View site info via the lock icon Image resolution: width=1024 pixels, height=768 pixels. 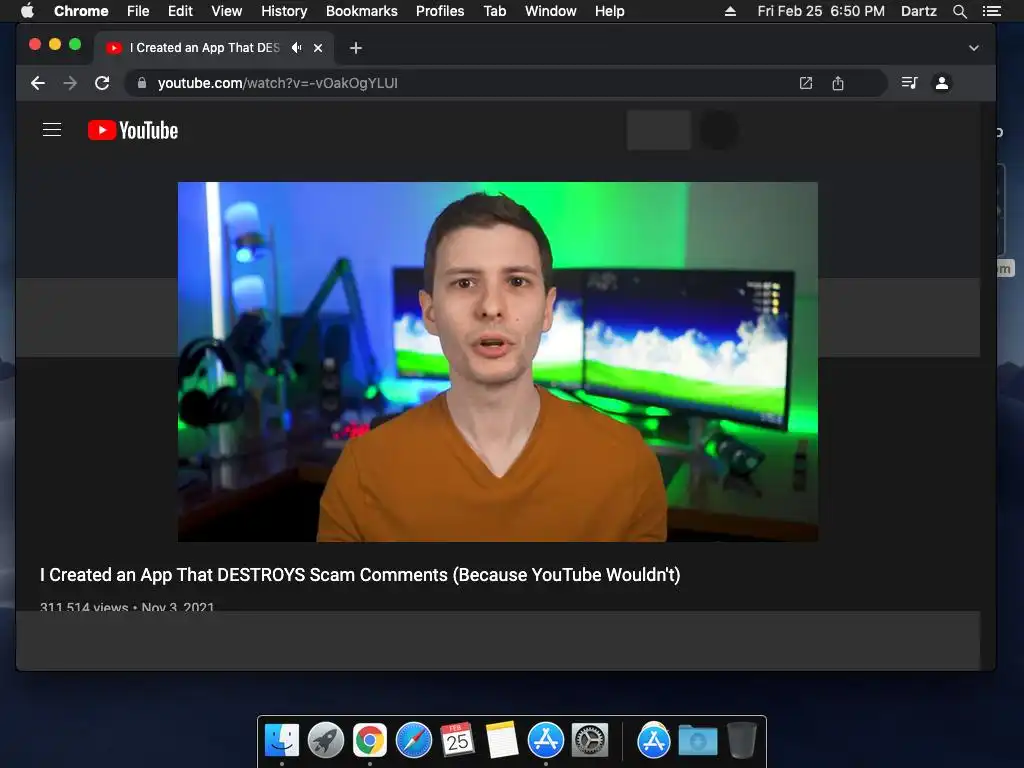142,83
